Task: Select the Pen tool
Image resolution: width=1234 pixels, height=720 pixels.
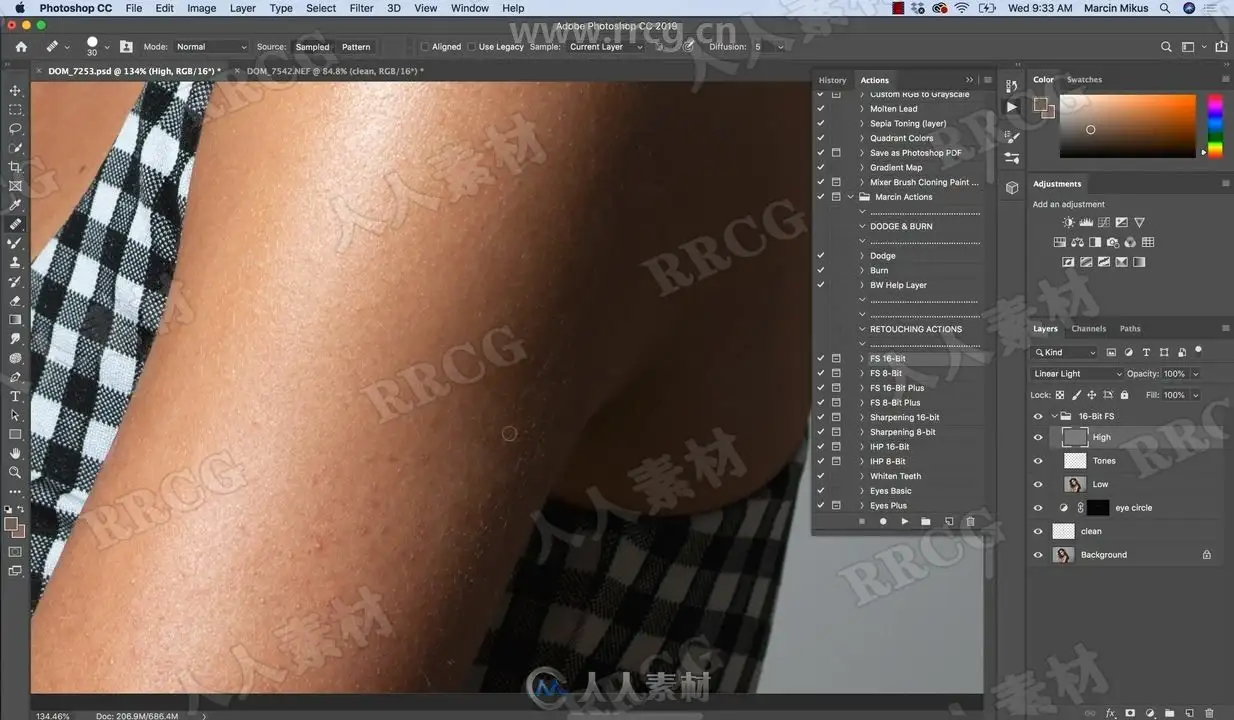Action: click(x=15, y=377)
